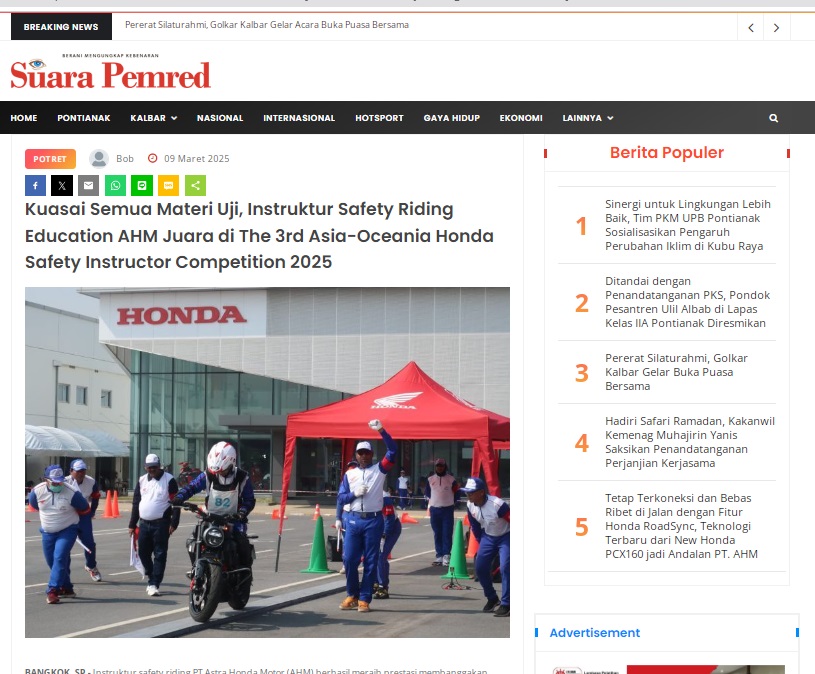The height and width of the screenshot is (674, 815).
Task: Share article via SMS icon
Action: [x=168, y=186]
